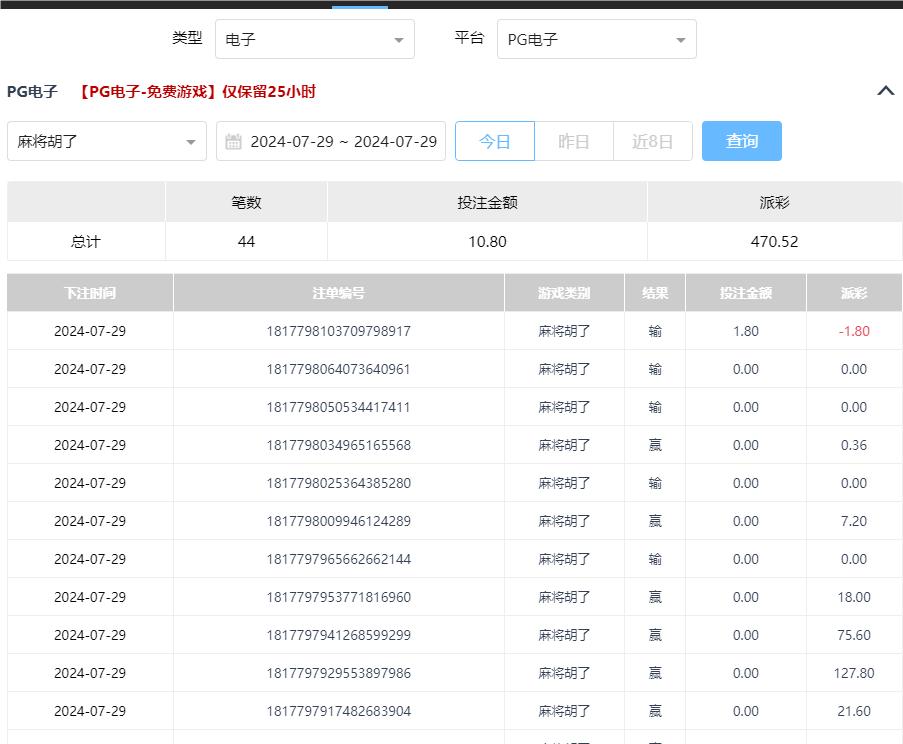Open bet number 1817798103709798917
903x744 pixels.
point(338,331)
